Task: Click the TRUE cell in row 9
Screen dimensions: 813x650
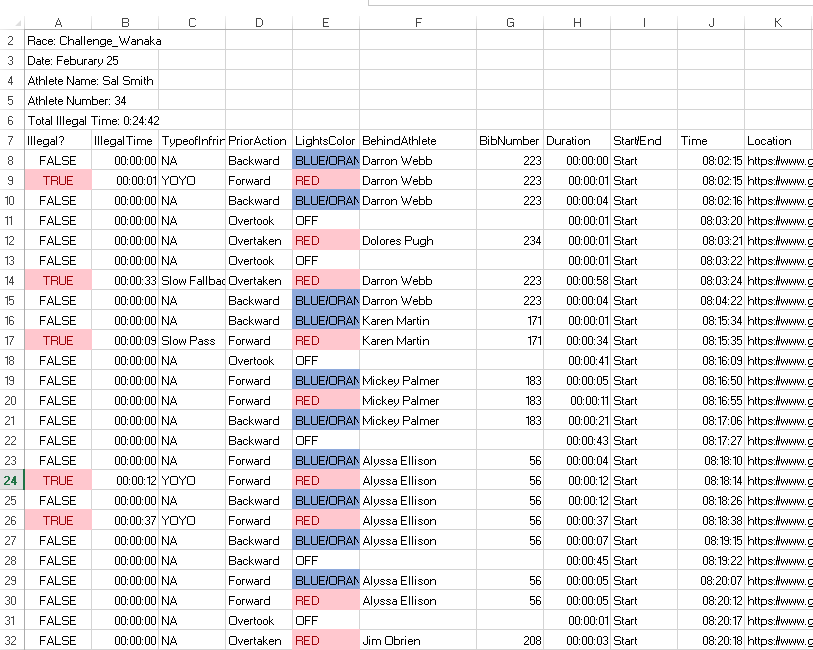Action: [58, 180]
